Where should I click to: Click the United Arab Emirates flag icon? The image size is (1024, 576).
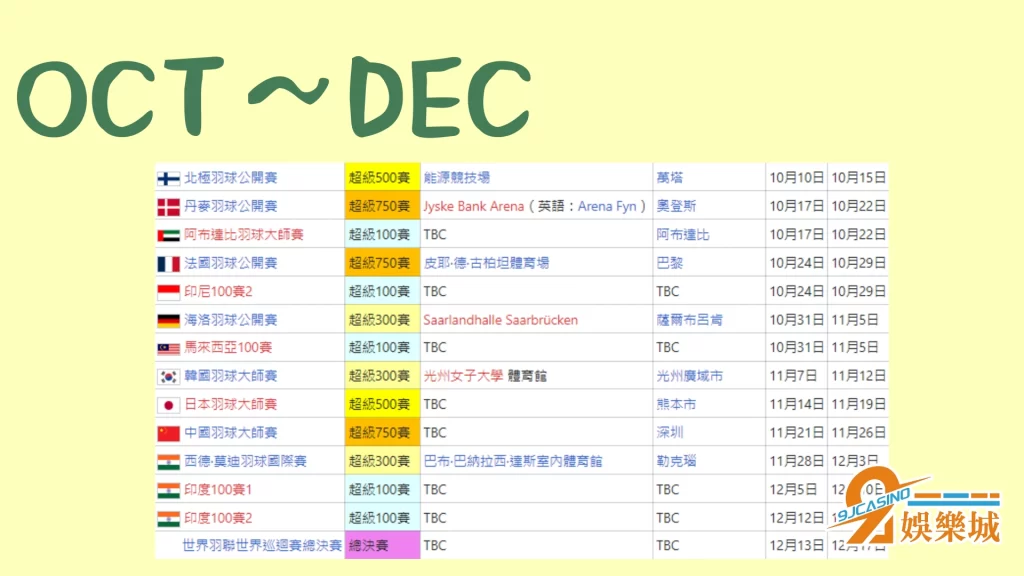168,235
